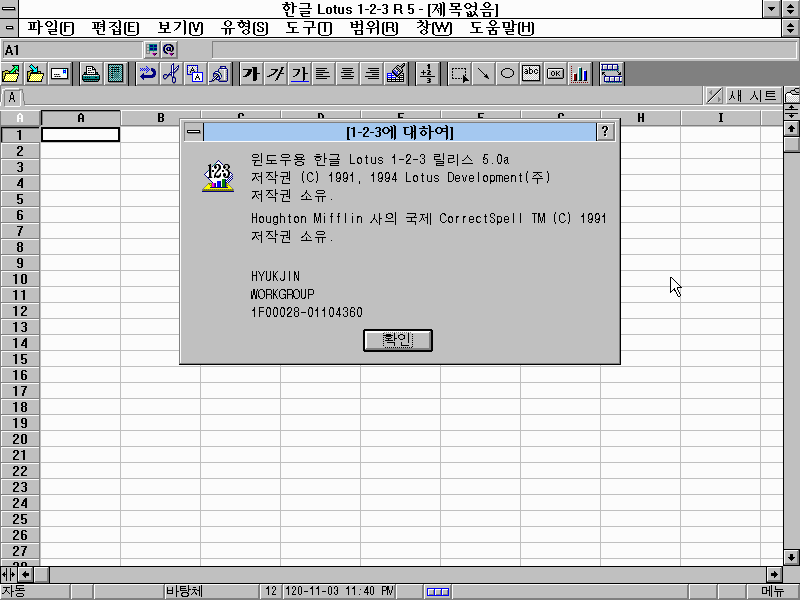
Task: Click the Copy smarticon
Action: point(195,74)
